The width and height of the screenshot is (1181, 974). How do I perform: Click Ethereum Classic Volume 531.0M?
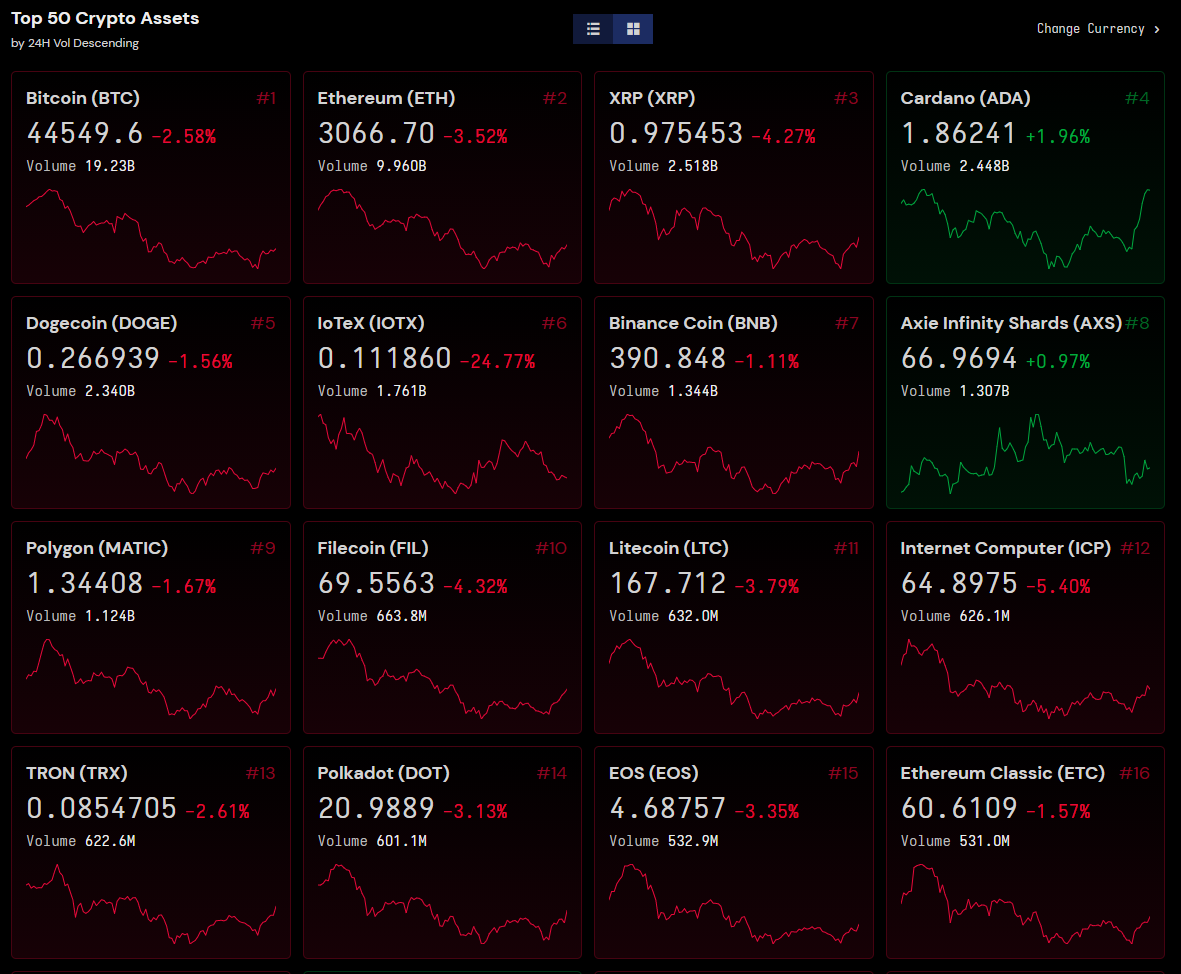(x=955, y=841)
